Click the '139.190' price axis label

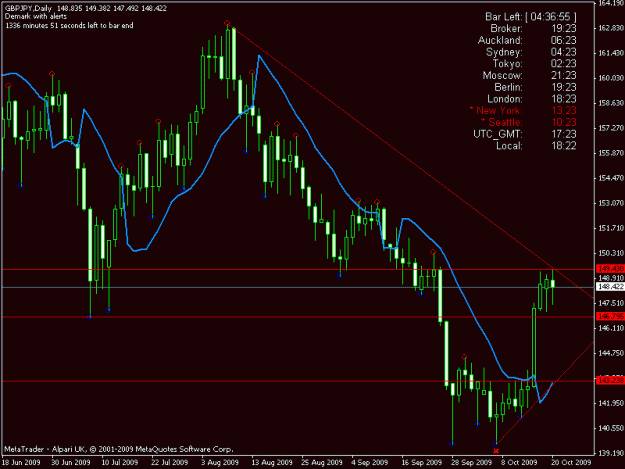[x=611, y=453]
